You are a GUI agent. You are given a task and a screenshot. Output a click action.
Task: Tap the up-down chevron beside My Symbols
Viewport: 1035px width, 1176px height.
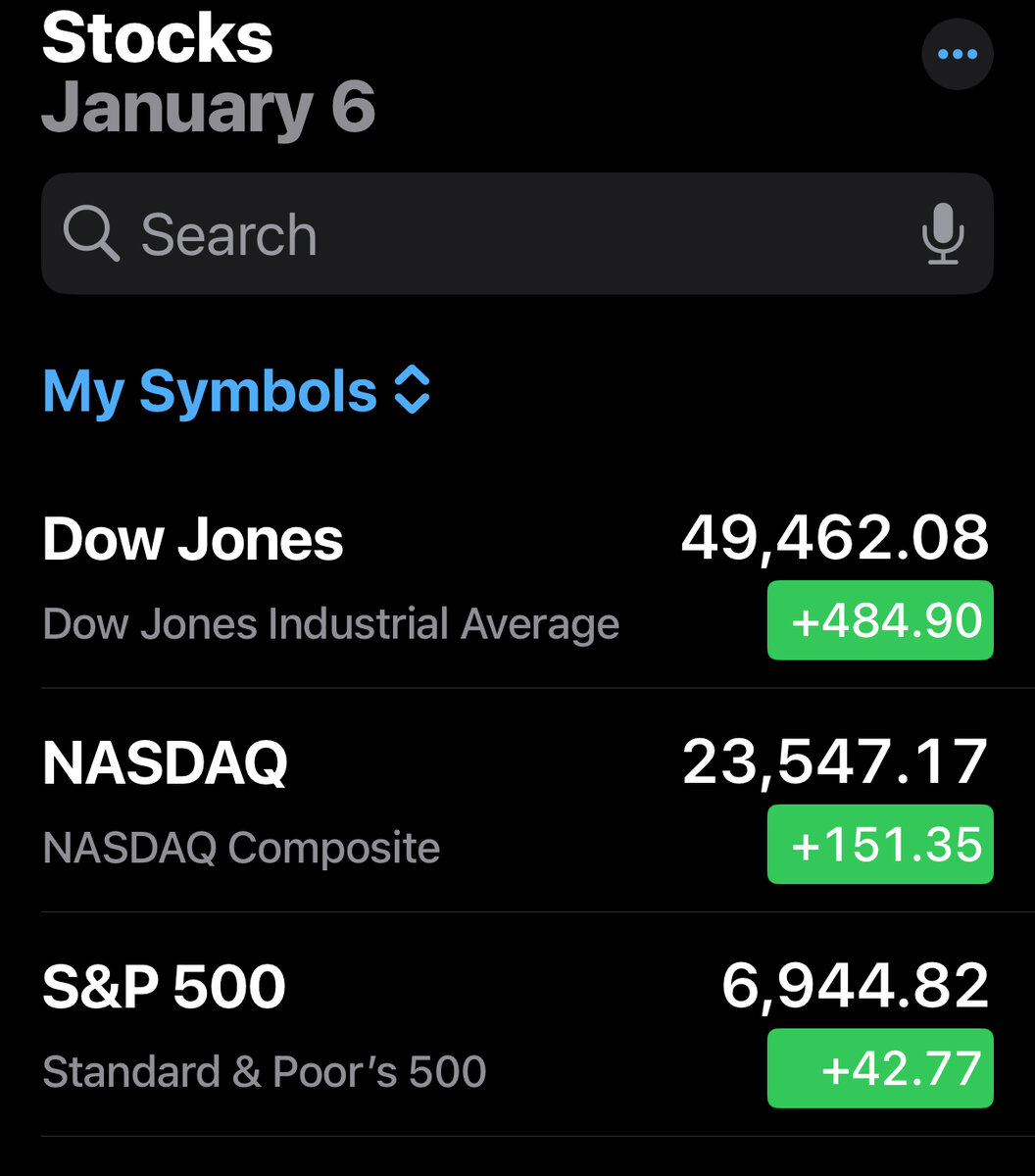[x=412, y=390]
